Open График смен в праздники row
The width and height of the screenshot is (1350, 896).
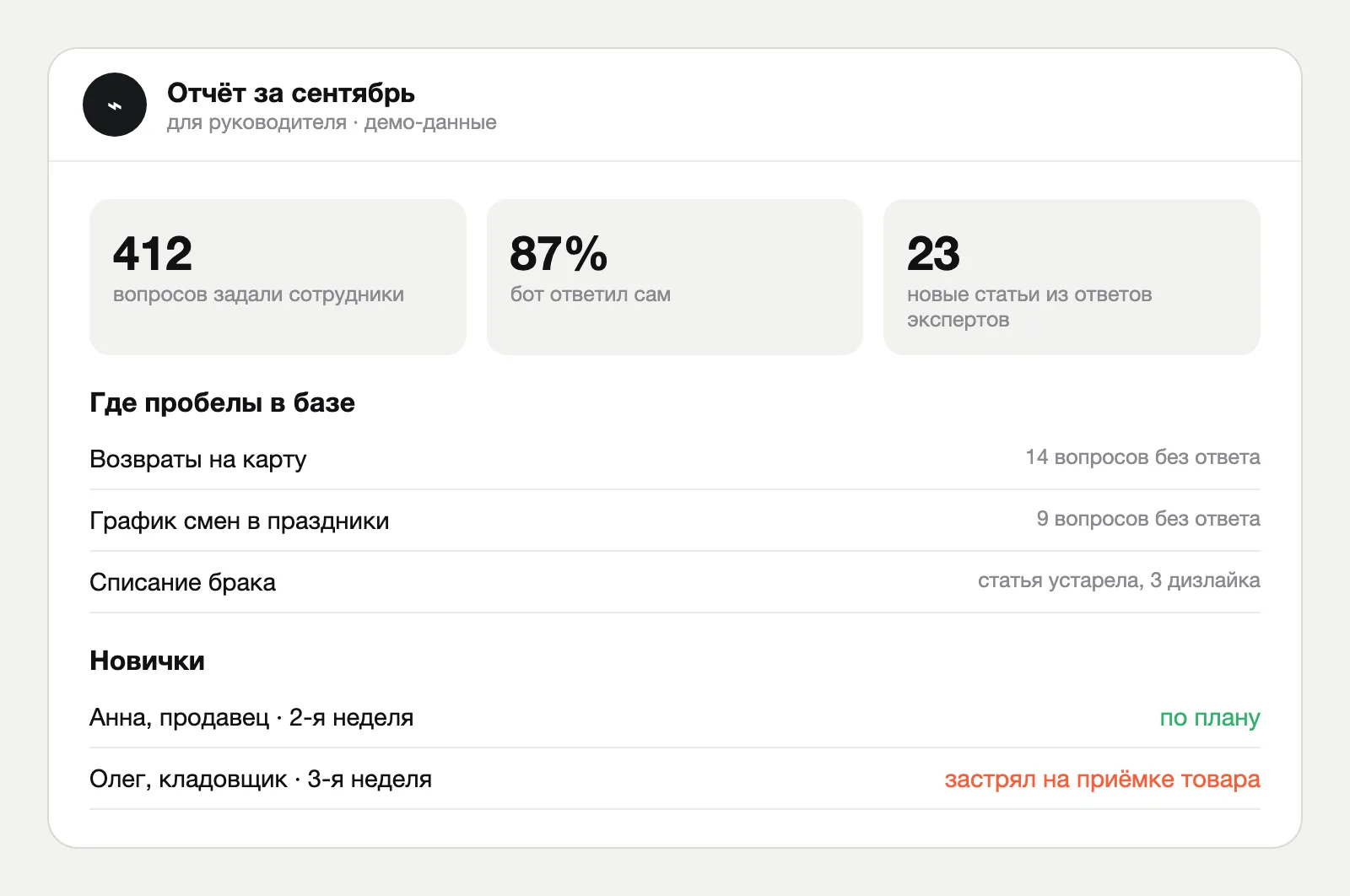675,521
